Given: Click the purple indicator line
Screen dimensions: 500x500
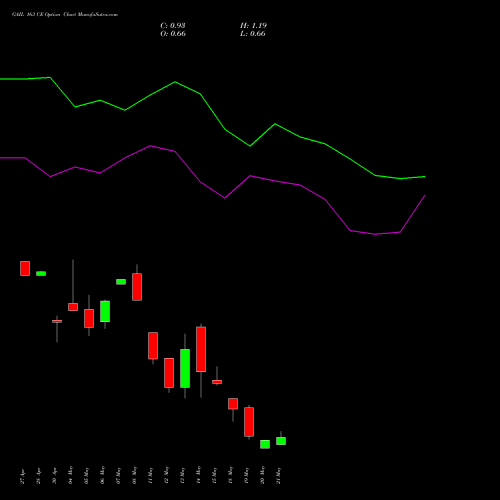Looking at the screenshot, I should [x=225, y=198].
